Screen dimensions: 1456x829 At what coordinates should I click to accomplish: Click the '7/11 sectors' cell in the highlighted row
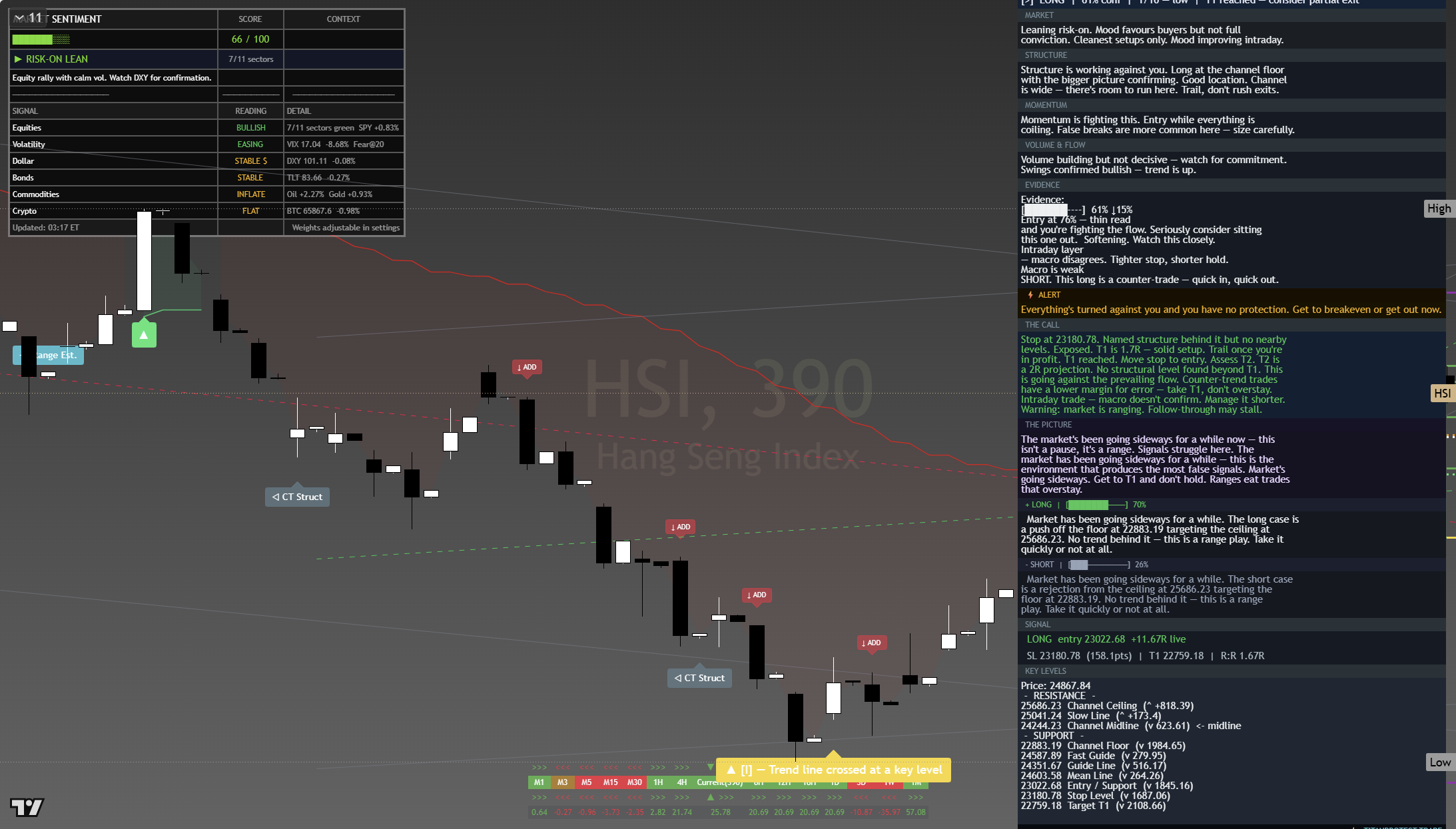(250, 59)
